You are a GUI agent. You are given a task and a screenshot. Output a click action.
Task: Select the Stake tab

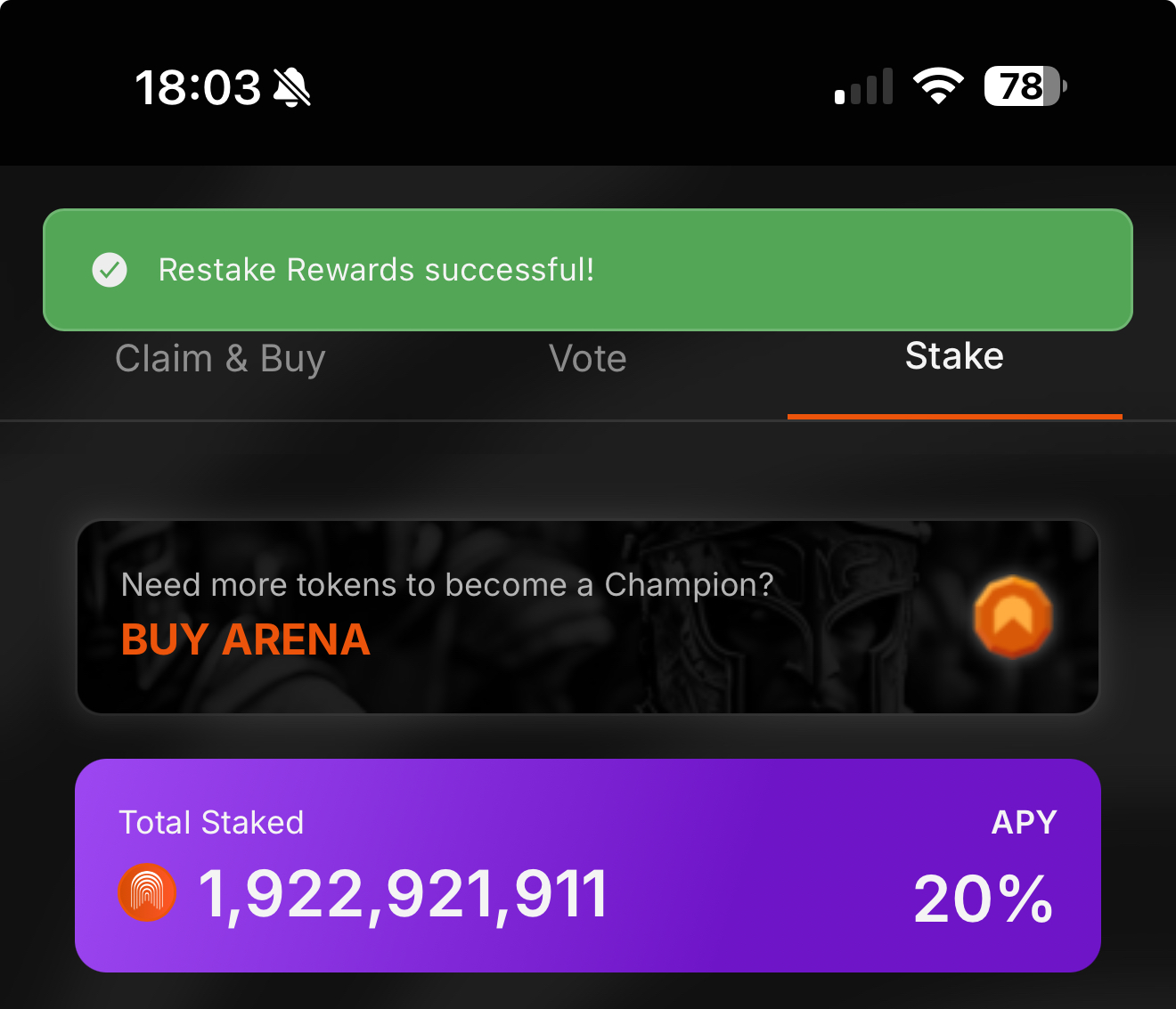954,356
